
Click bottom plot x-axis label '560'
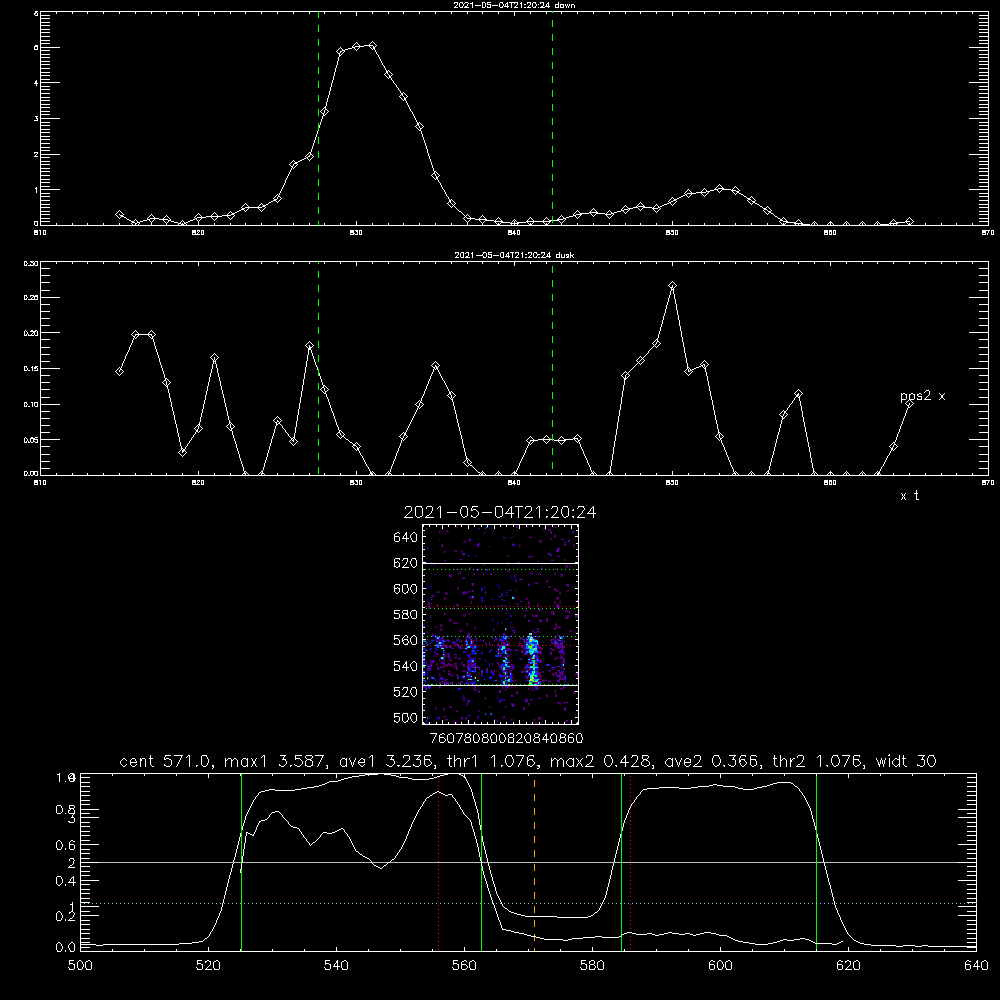coord(464,966)
